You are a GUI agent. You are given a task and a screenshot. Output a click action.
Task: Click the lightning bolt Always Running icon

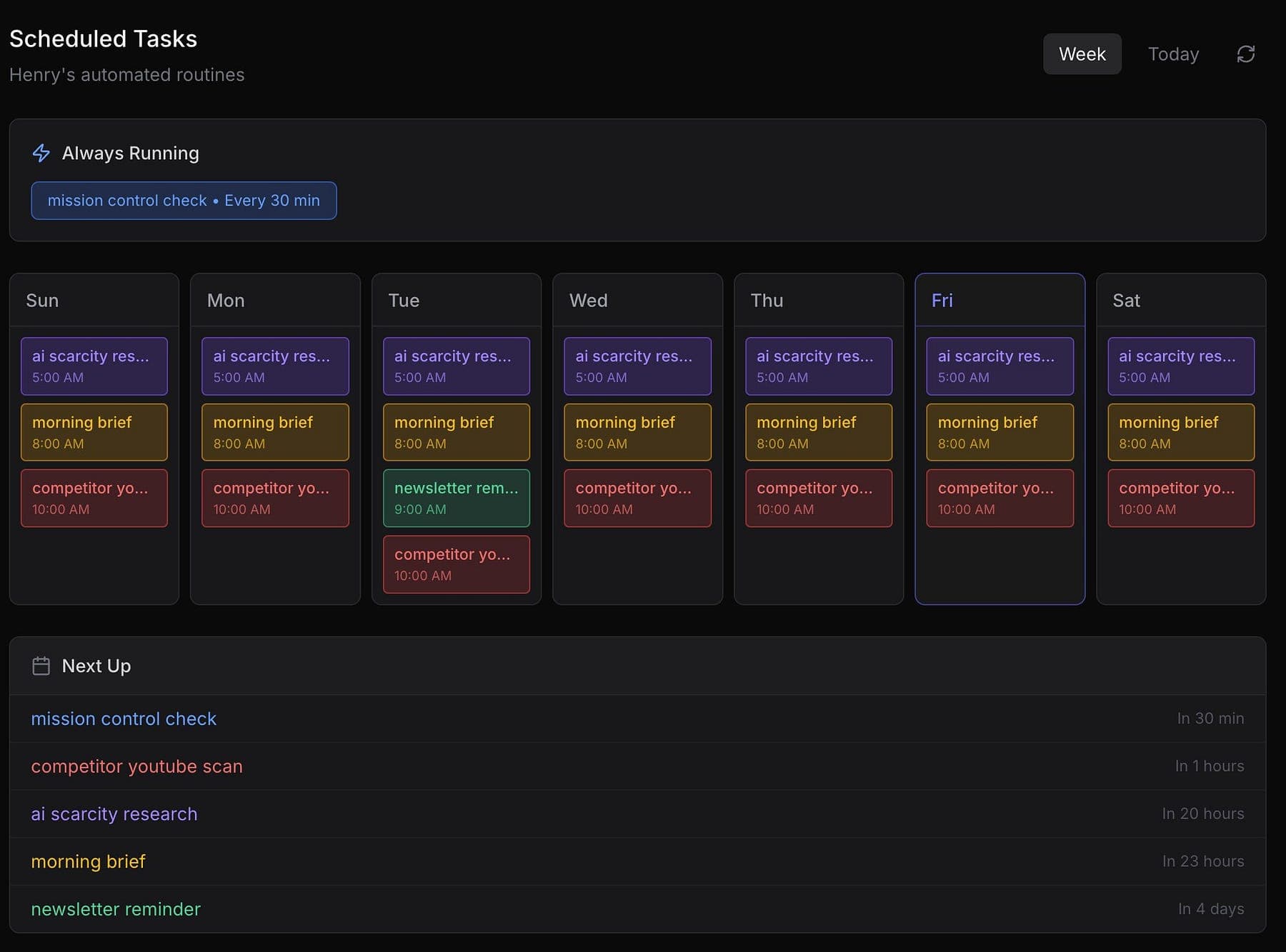[x=41, y=153]
